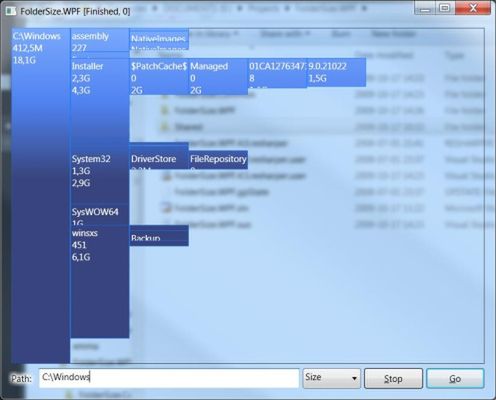Click the $PatchCache$ folder block
The width and height of the screenshot is (496, 400).
coord(159,77)
